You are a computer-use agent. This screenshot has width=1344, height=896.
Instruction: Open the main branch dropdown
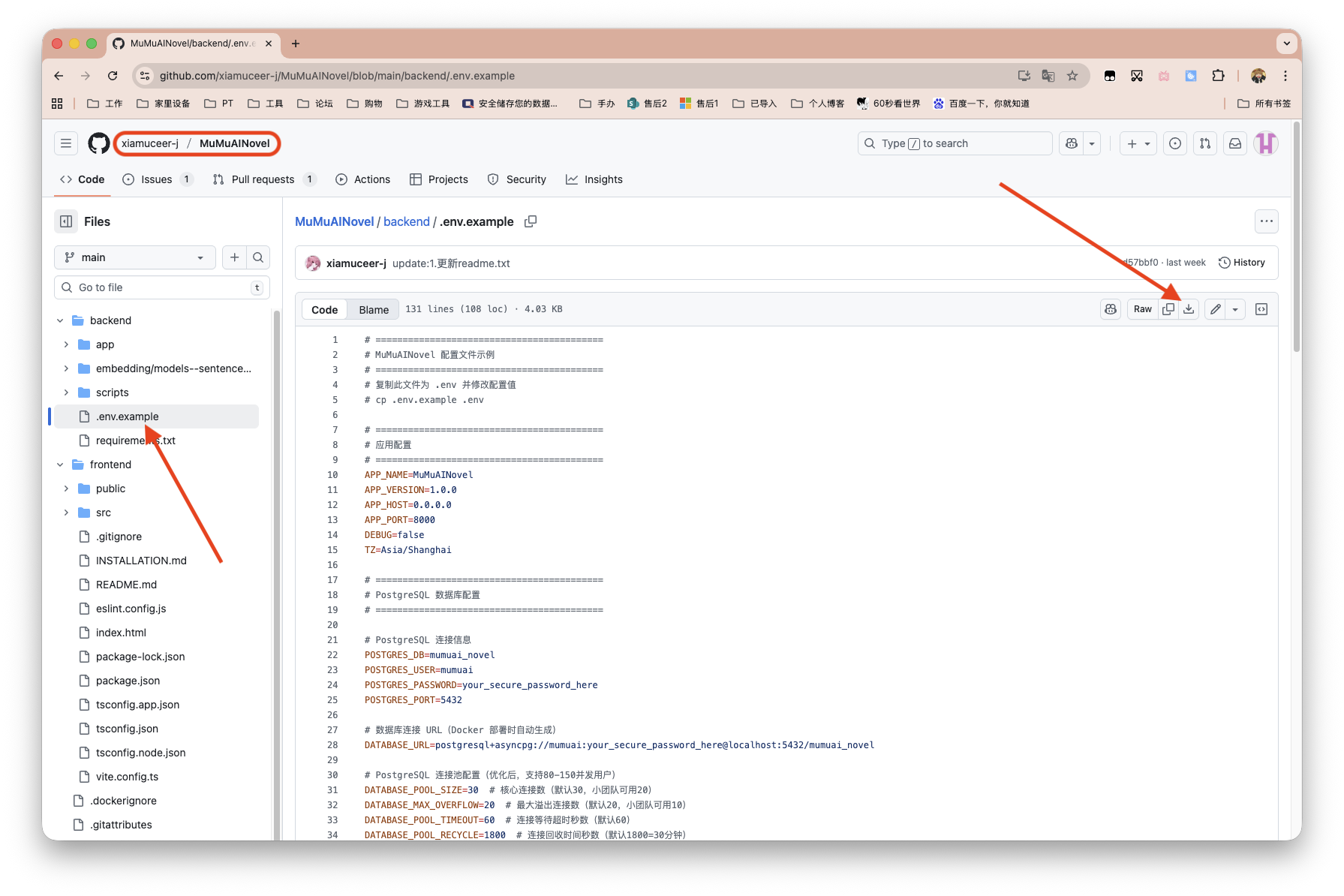(x=135, y=257)
